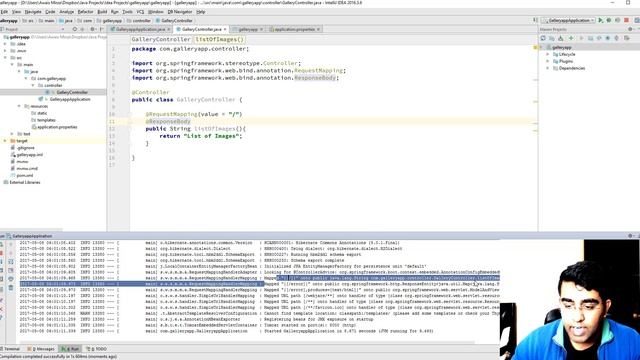Select application.properties in project tree
This screenshot has width=640, height=360.
[x=57, y=127]
